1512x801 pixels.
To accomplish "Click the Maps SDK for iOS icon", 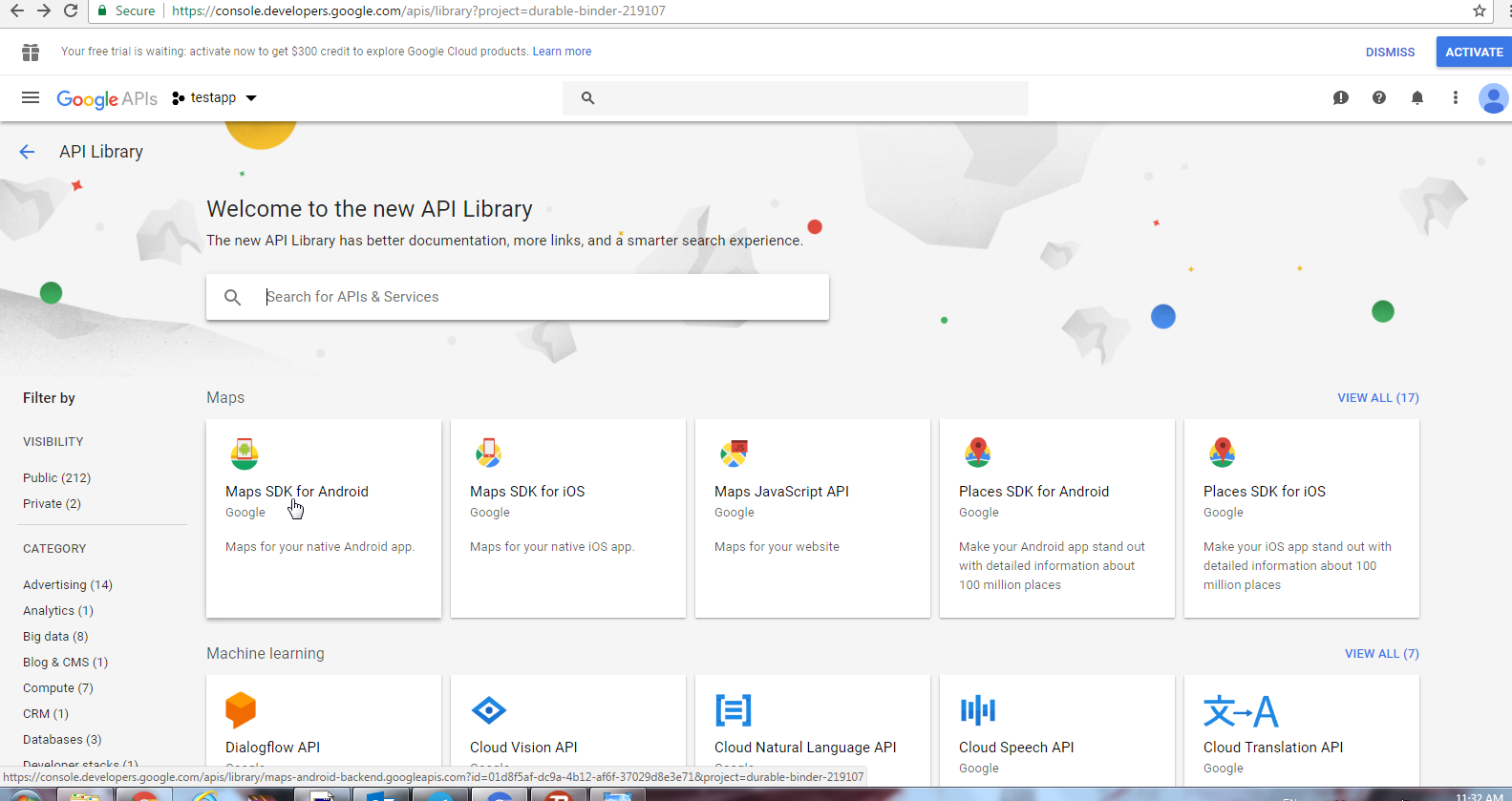I will pyautogui.click(x=489, y=453).
